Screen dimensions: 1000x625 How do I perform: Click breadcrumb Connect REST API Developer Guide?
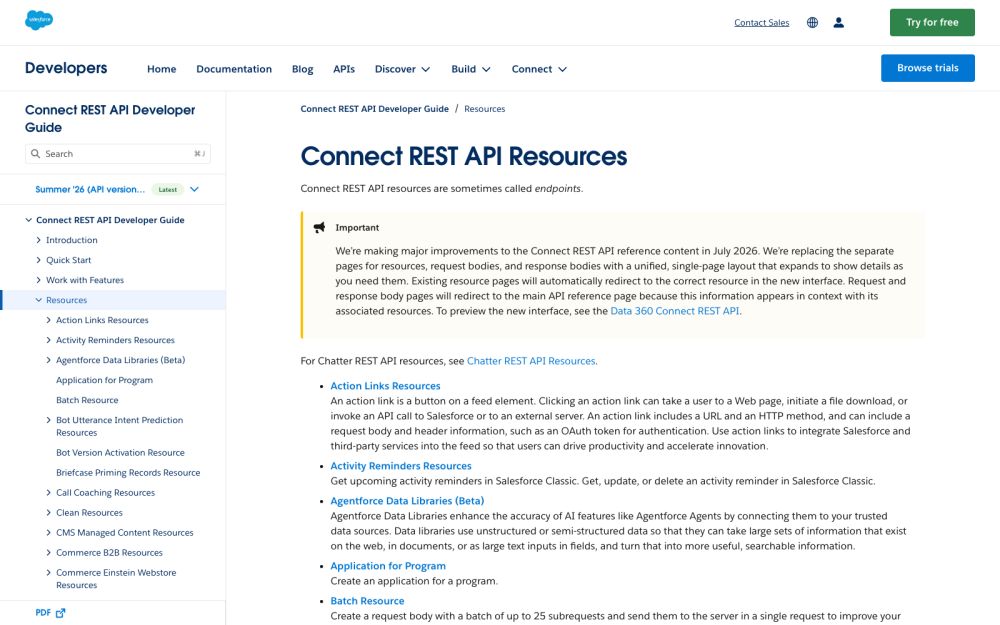pos(374,109)
